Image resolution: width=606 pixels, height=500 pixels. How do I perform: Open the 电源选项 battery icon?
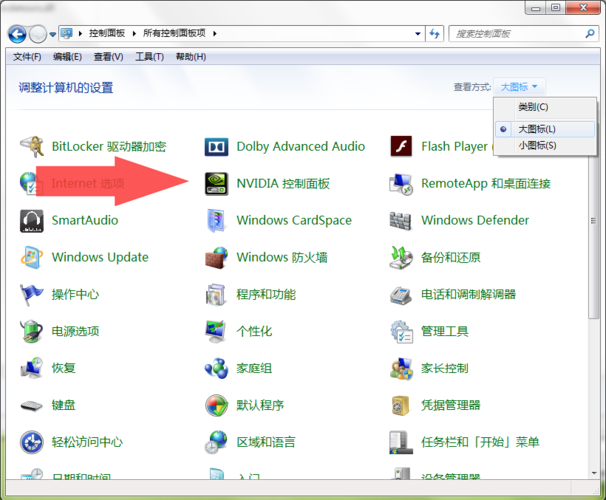[31, 332]
